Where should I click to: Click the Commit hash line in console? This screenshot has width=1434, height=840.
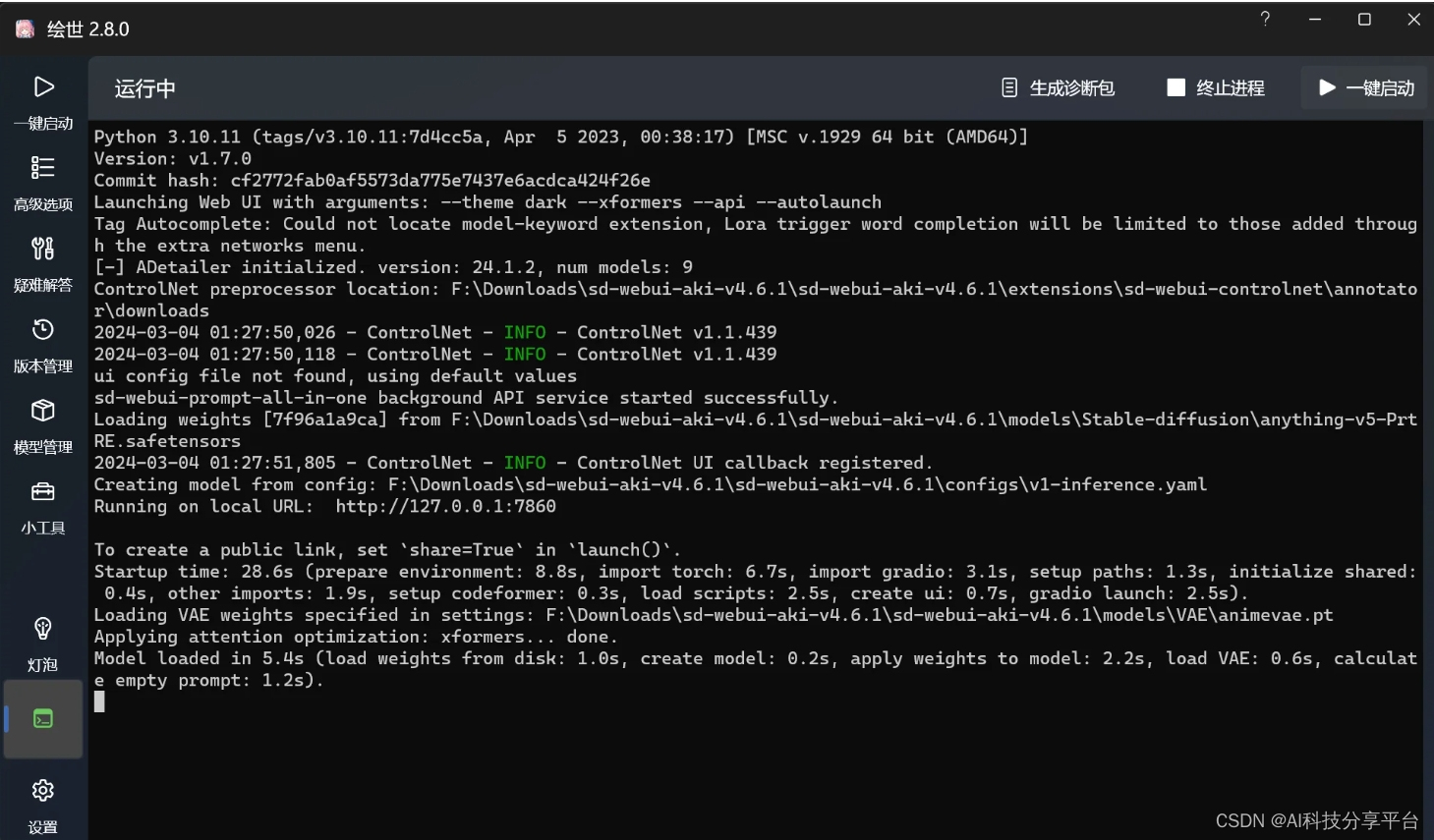(372, 180)
